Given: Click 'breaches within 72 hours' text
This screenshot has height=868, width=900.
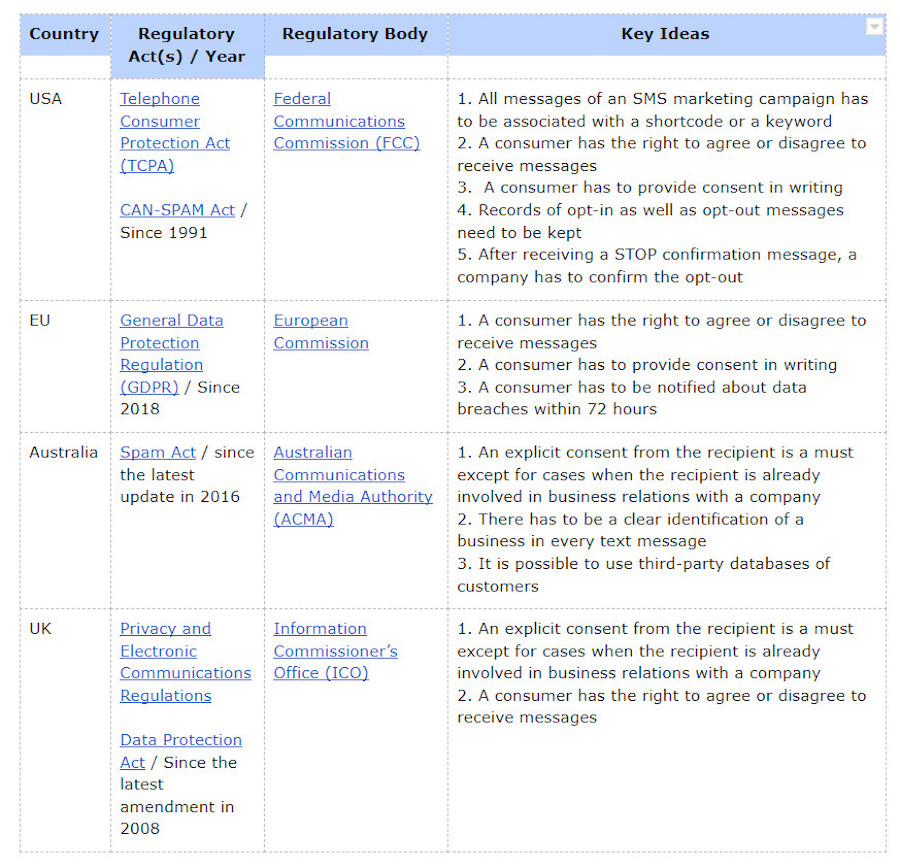Looking at the screenshot, I should click(x=557, y=409).
